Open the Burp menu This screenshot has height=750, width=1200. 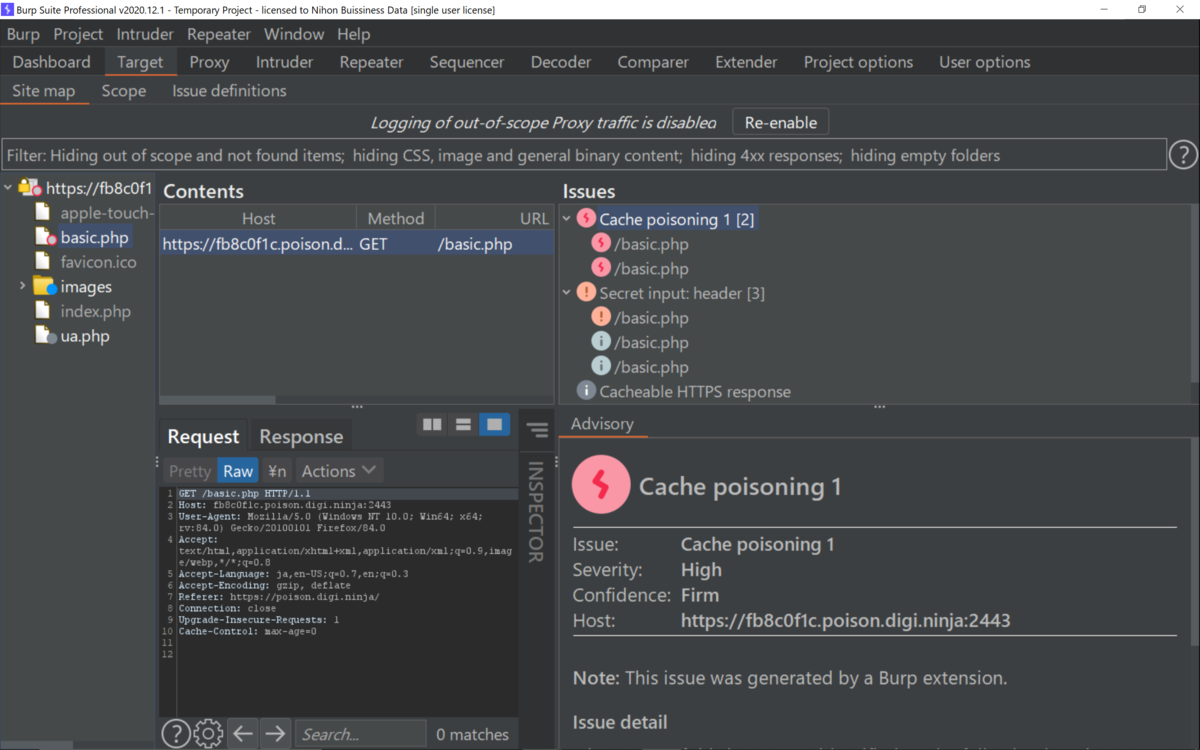(x=23, y=34)
